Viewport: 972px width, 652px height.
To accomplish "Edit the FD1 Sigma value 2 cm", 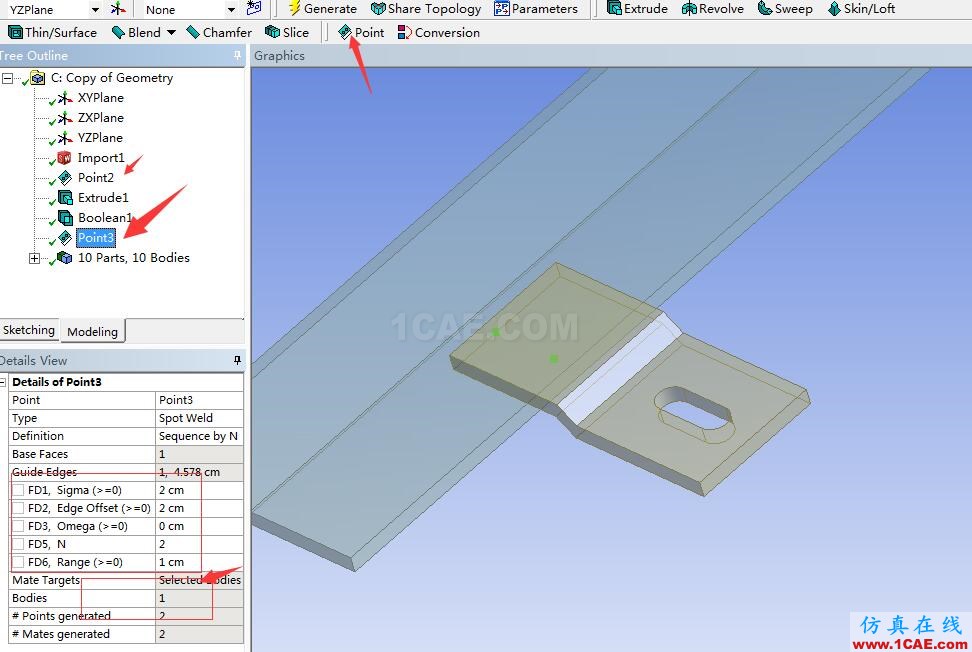I will 199,490.
